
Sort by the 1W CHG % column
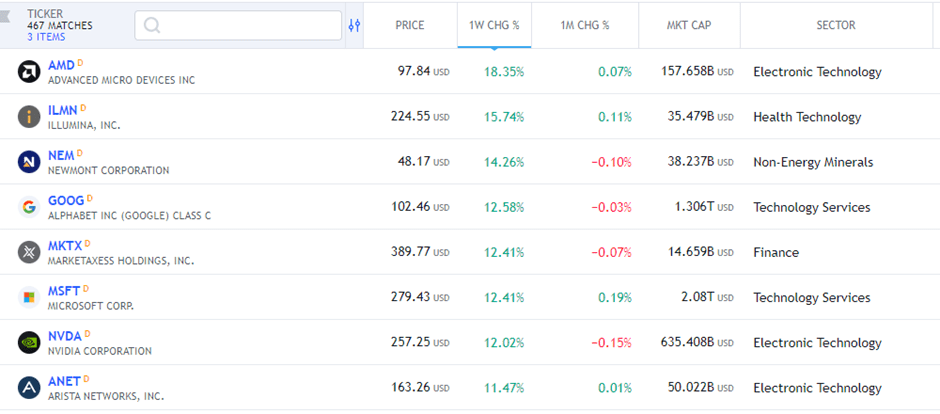[x=494, y=25]
